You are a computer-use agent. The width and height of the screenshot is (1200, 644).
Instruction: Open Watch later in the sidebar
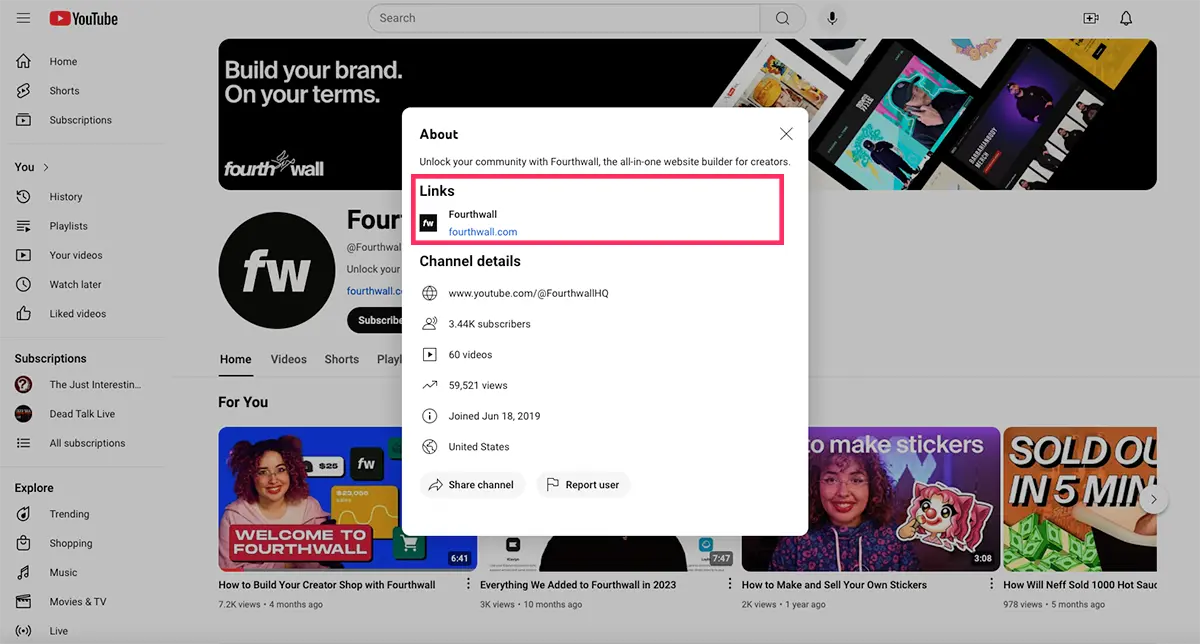75,285
